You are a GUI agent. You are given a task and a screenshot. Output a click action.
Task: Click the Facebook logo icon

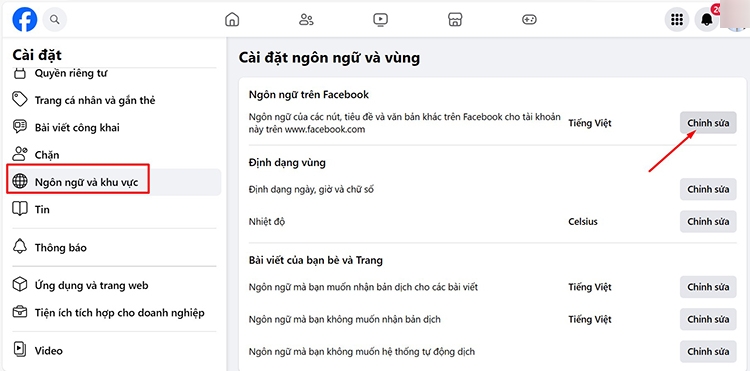point(25,20)
